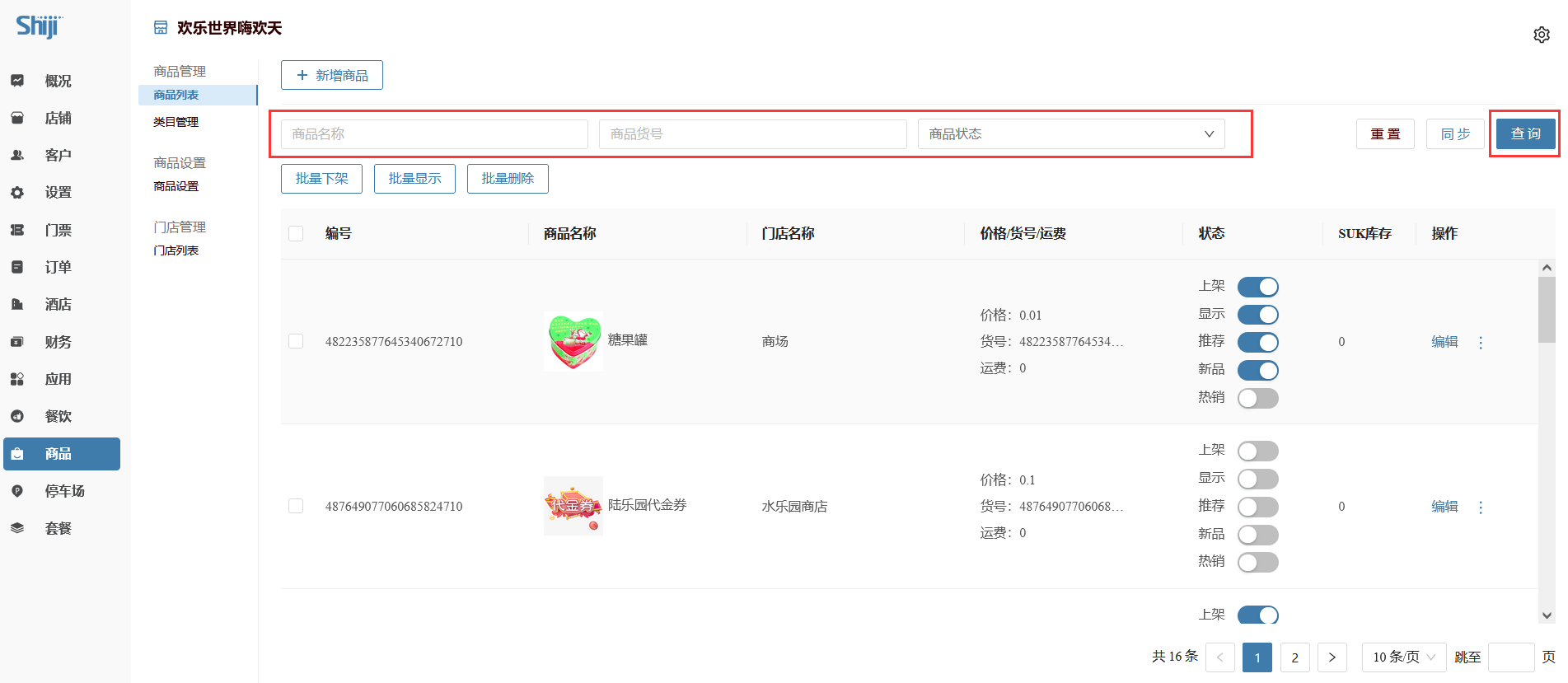This screenshot has height=683, width=1568.
Task: Open 类目管理 submenu item
Action: pyautogui.click(x=176, y=122)
